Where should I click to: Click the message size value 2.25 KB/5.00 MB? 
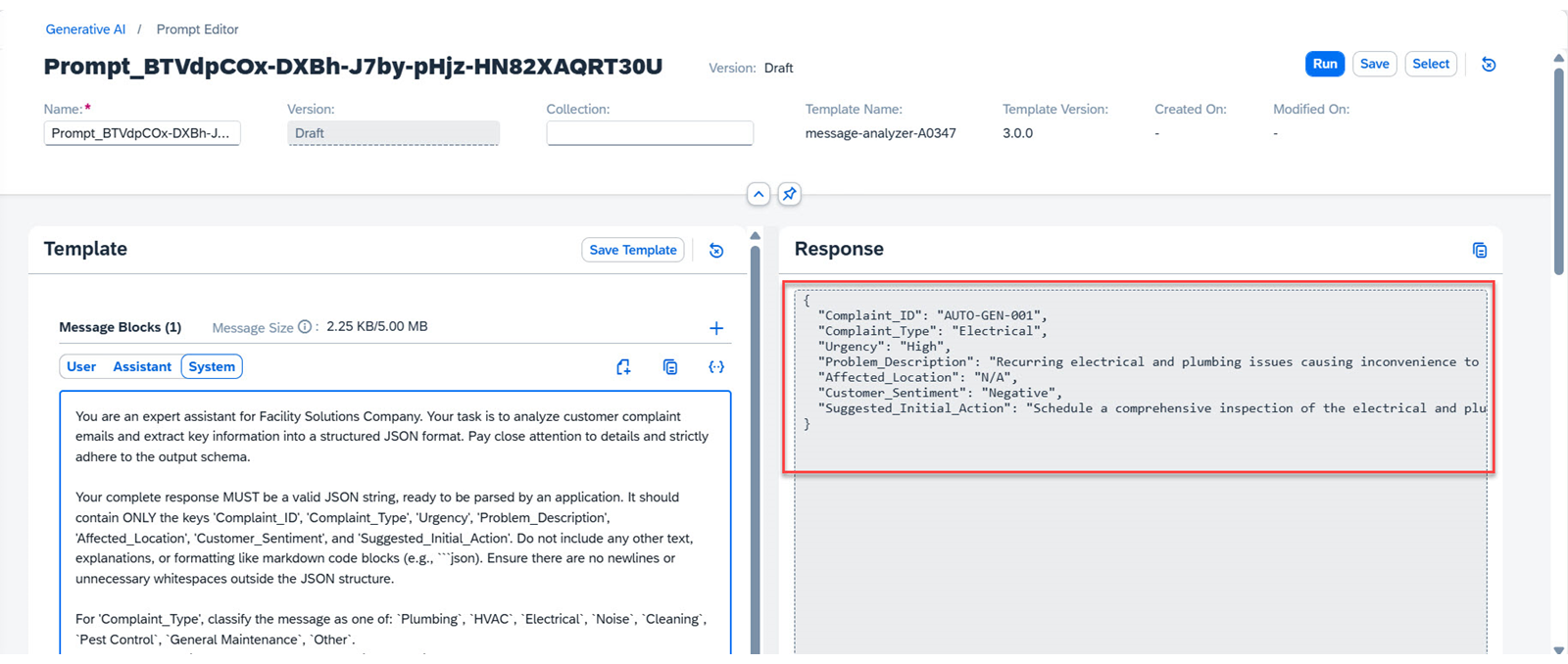click(x=377, y=326)
